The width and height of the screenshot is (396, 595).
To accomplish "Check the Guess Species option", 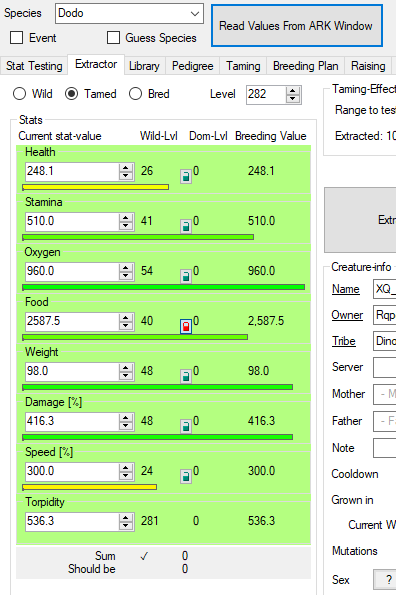I will (x=113, y=38).
